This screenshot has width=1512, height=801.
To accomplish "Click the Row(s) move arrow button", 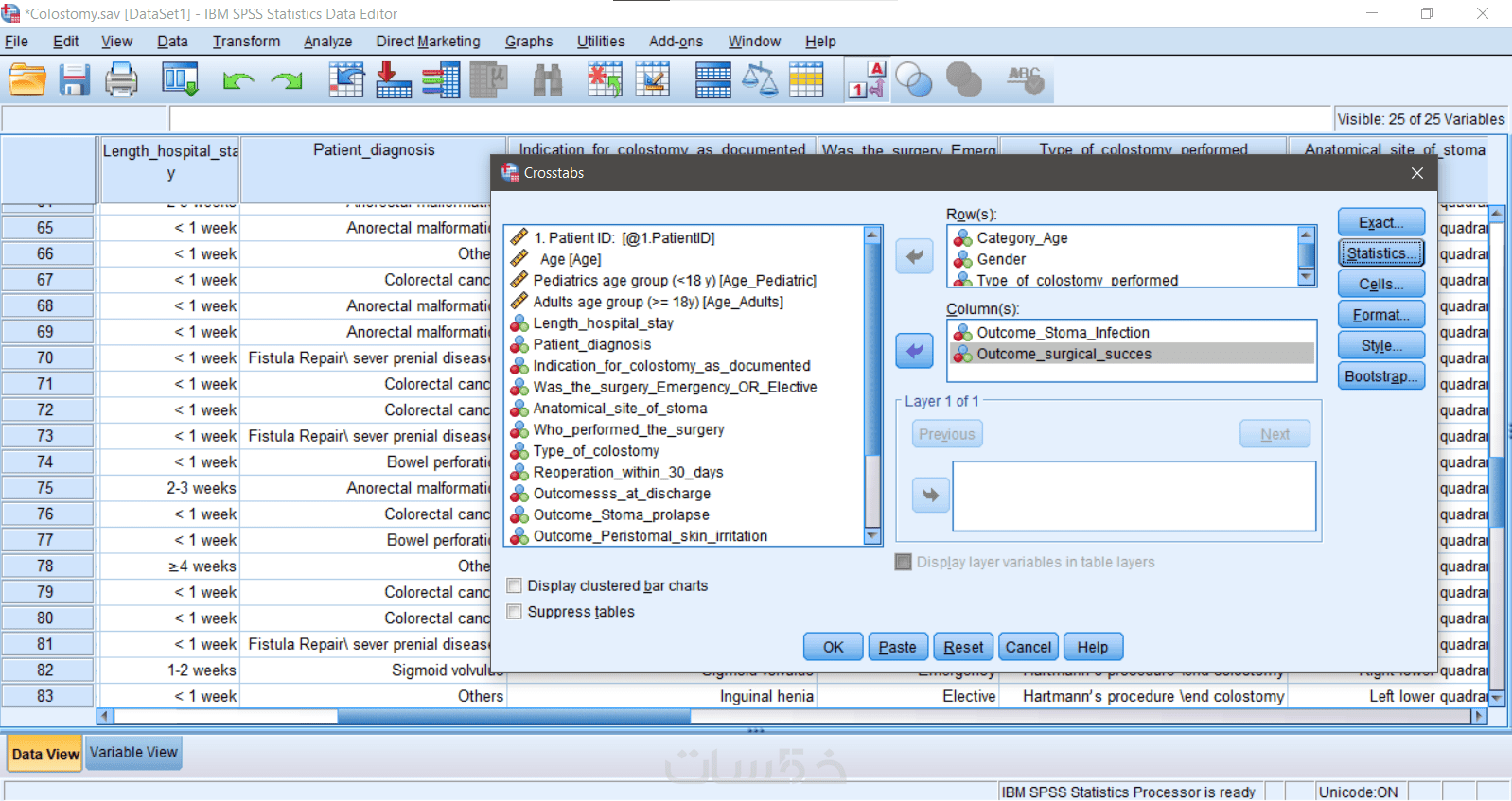I will [x=915, y=255].
